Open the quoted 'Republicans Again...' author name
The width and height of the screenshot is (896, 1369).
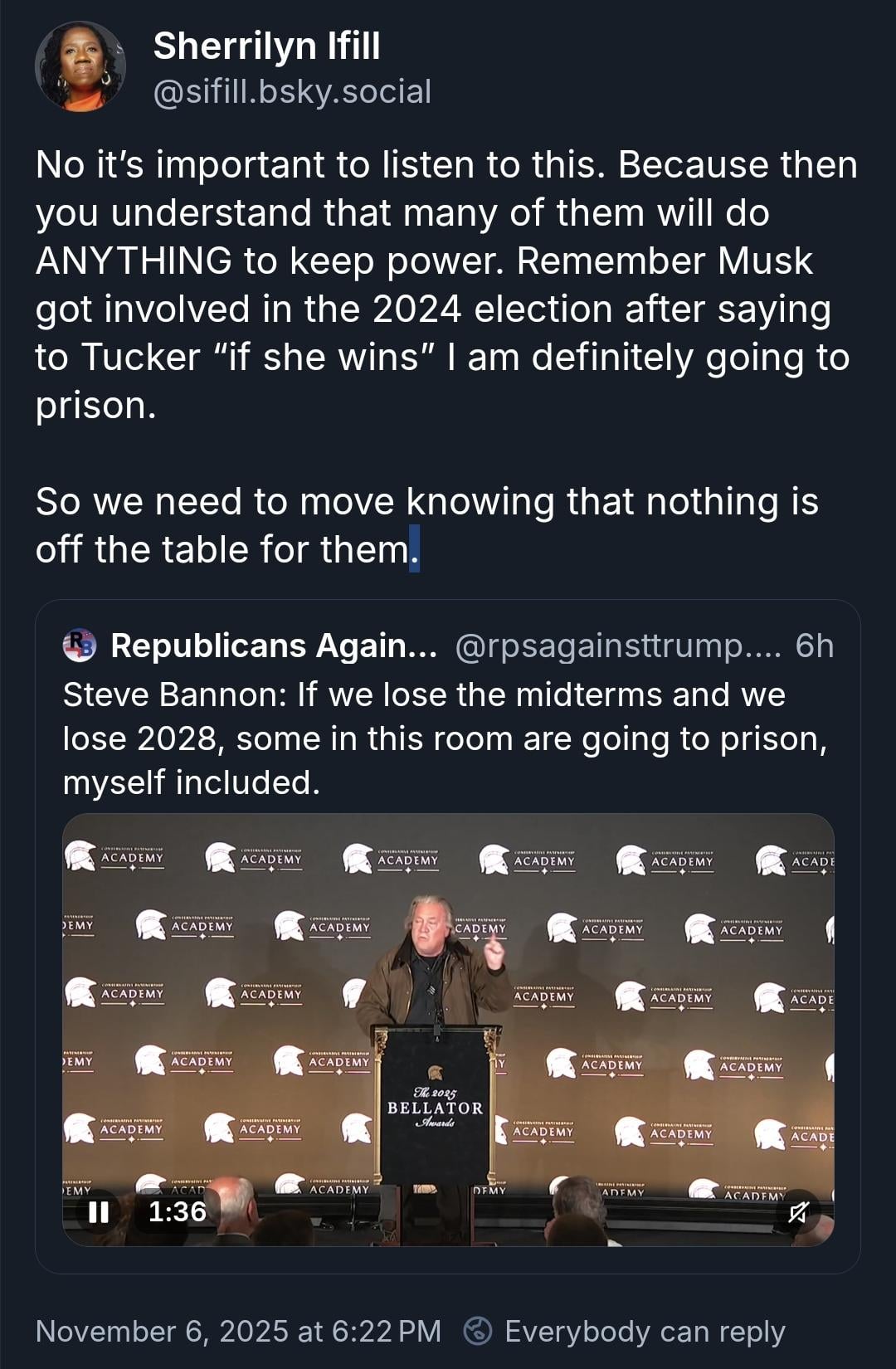[274, 646]
